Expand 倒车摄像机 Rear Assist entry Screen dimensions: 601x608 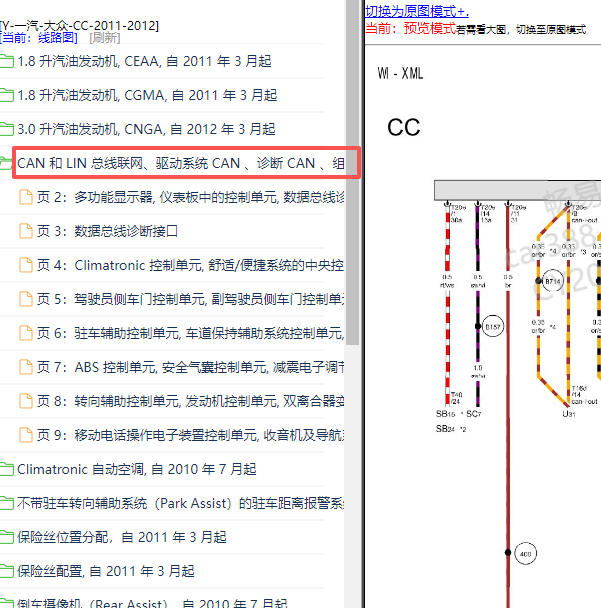pyautogui.click(x=152, y=603)
